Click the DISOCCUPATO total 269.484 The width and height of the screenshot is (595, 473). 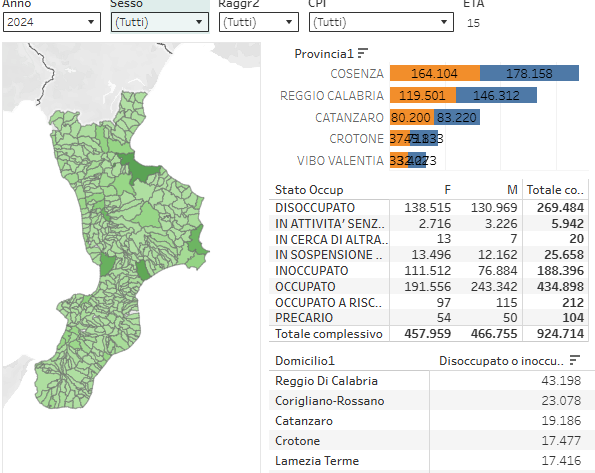(560, 208)
